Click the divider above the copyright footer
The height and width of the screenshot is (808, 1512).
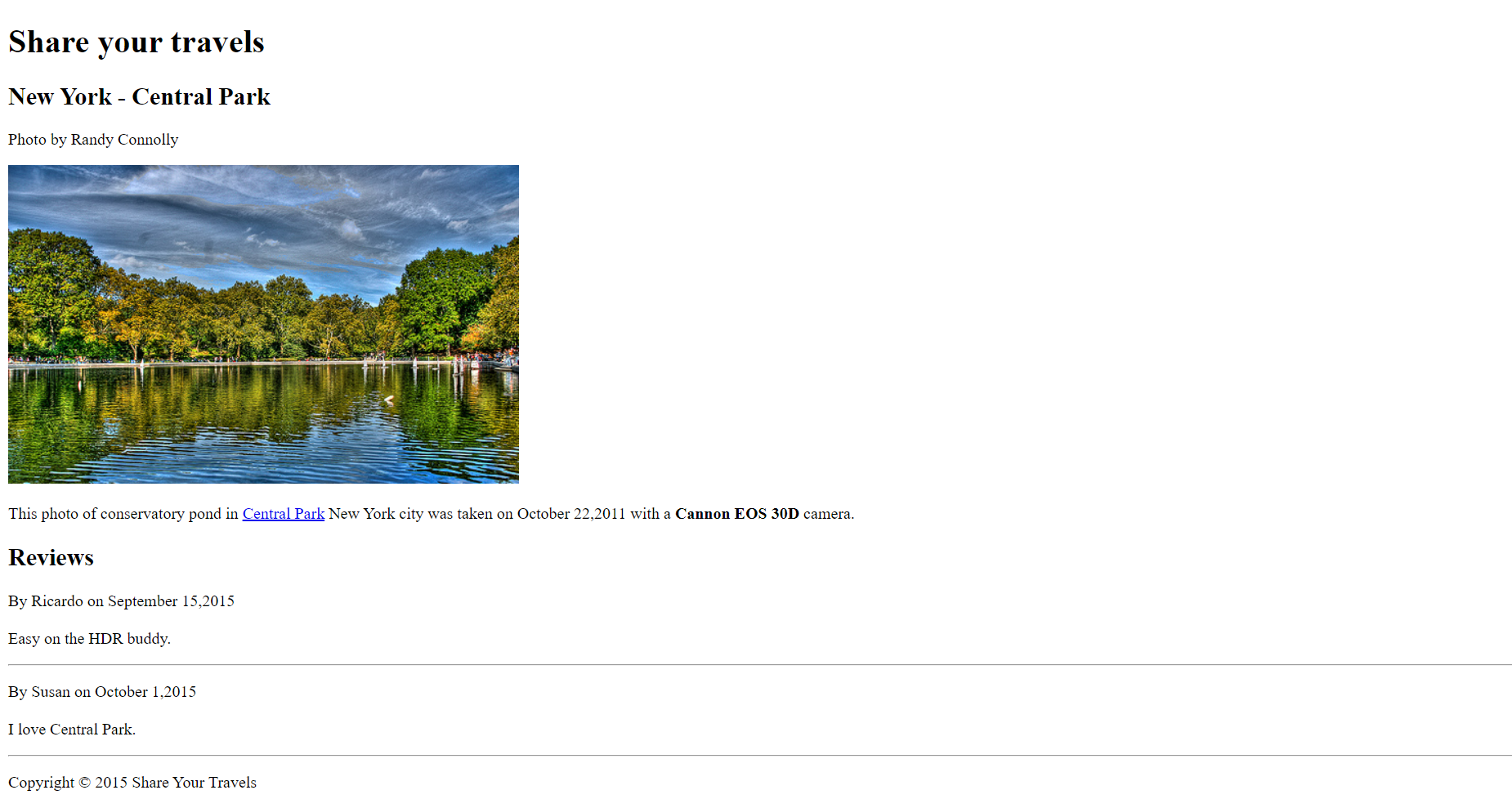760,756
